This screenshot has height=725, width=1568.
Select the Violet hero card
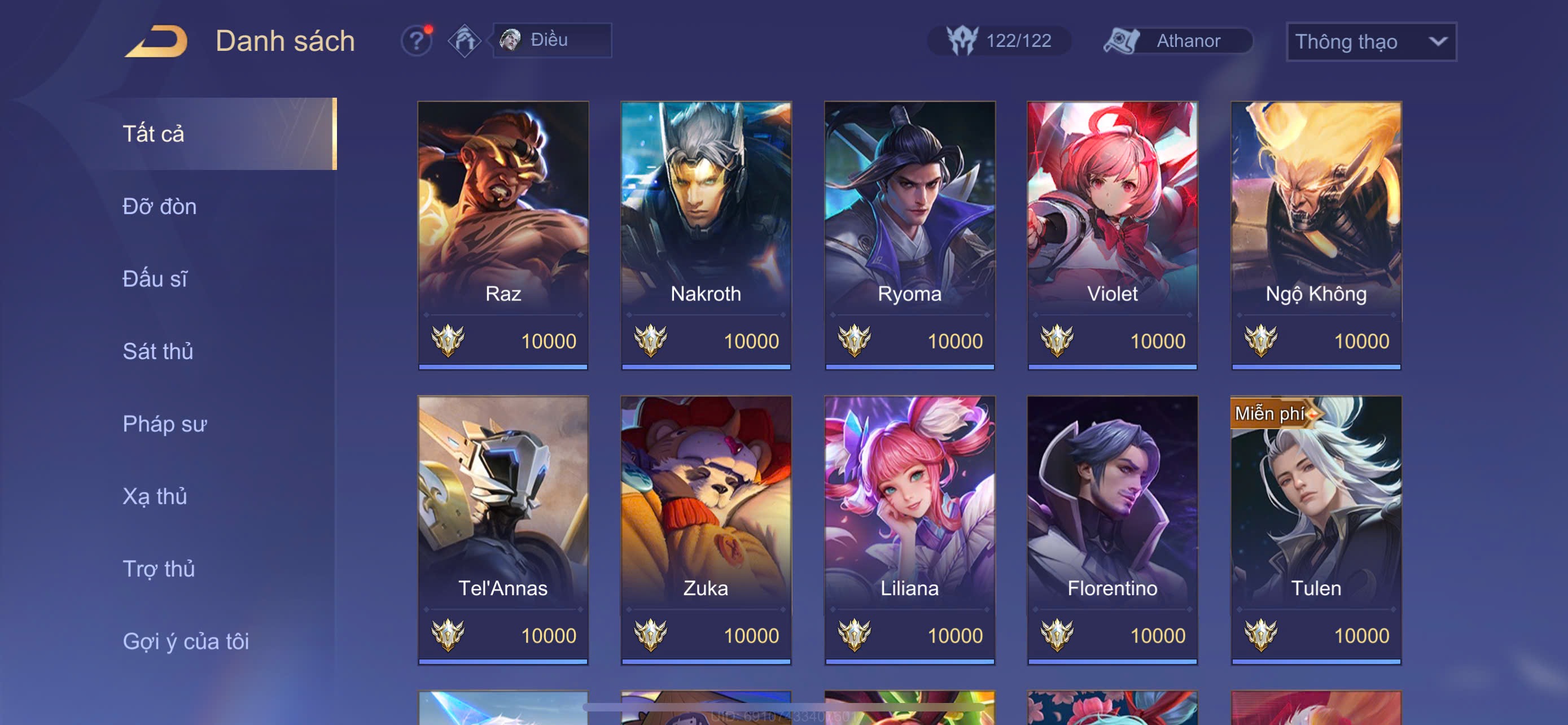point(1112,235)
